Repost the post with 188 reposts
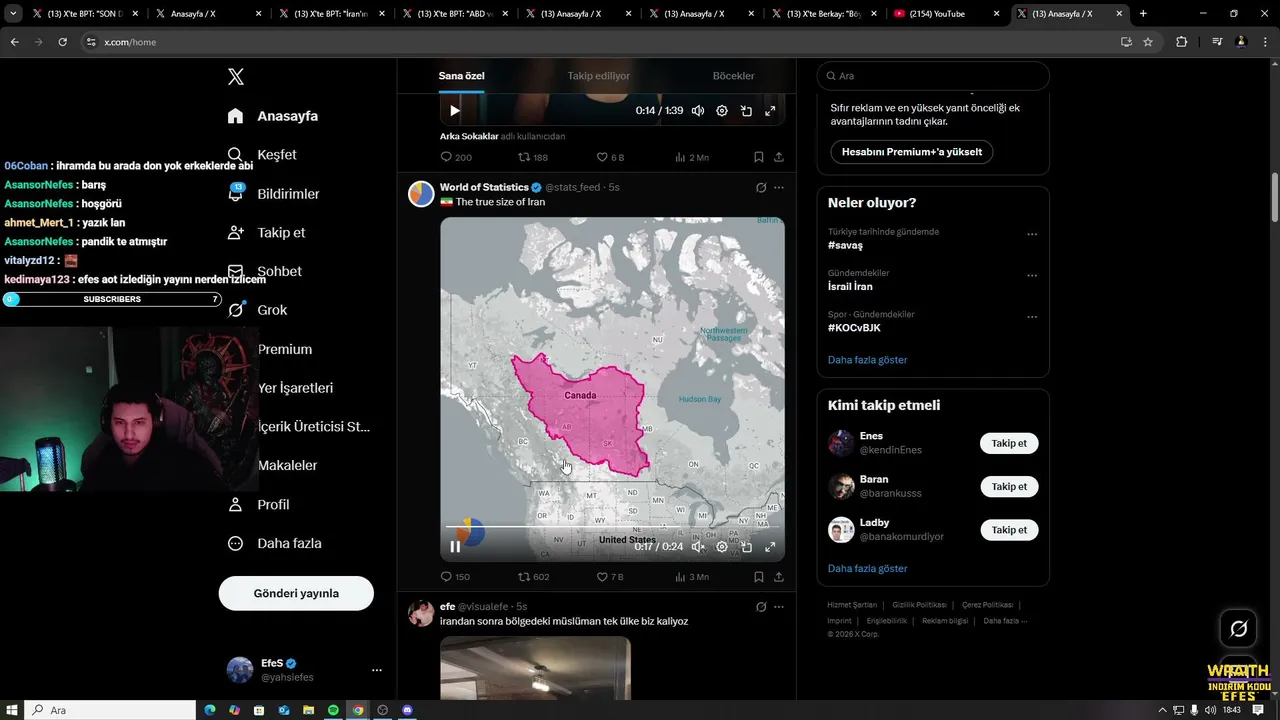This screenshot has height=720, width=1280. click(533, 157)
